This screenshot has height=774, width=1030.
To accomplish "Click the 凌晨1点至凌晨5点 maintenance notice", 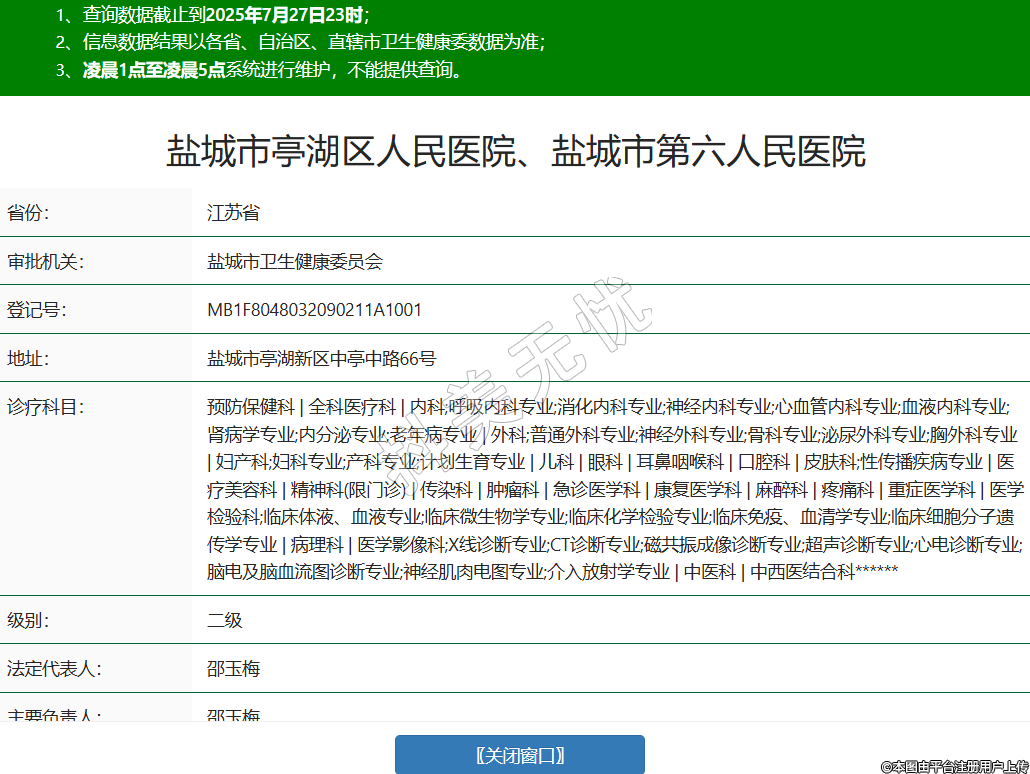I will pos(153,70).
